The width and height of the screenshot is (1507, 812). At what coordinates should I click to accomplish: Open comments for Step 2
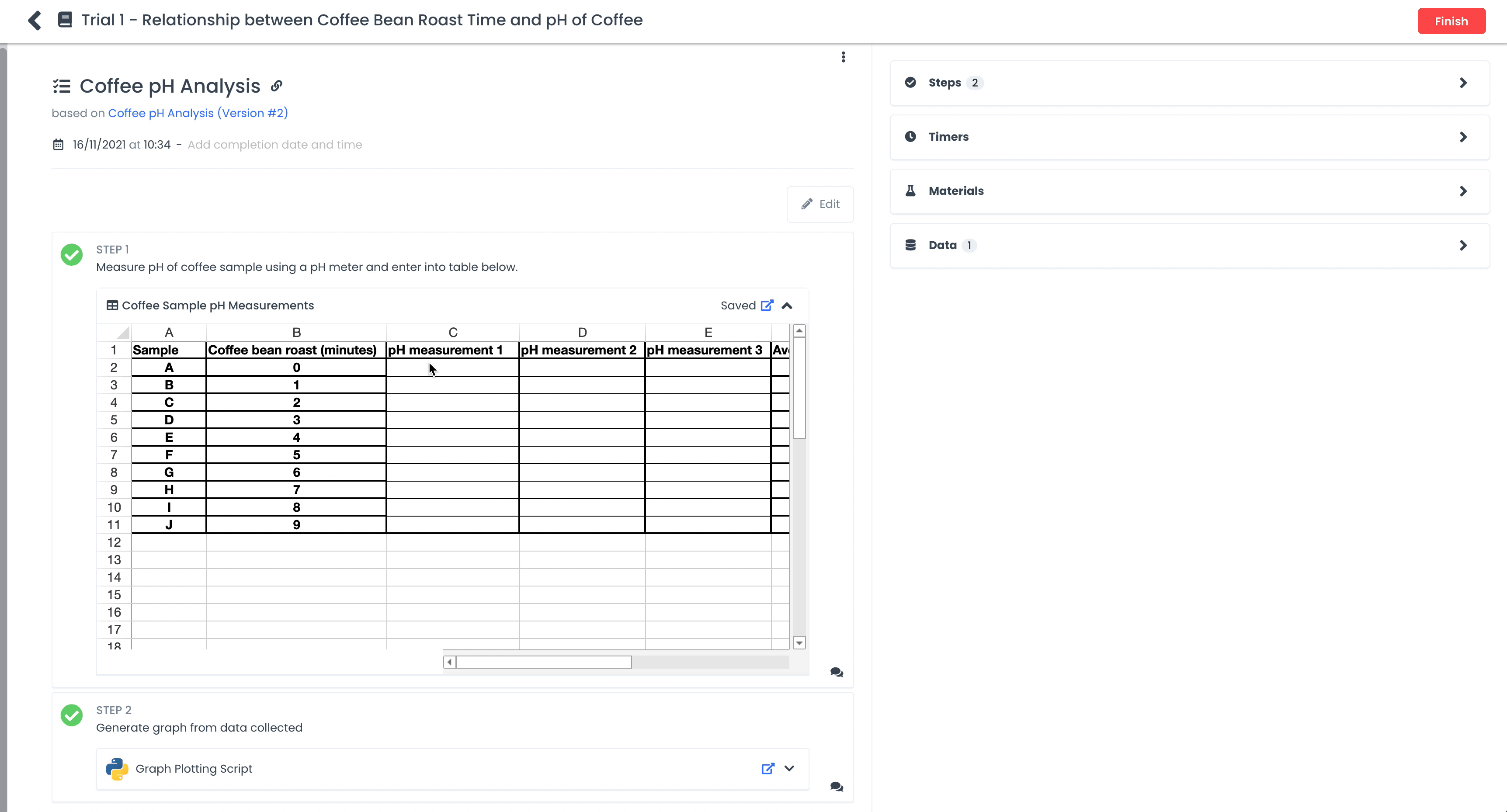837,787
